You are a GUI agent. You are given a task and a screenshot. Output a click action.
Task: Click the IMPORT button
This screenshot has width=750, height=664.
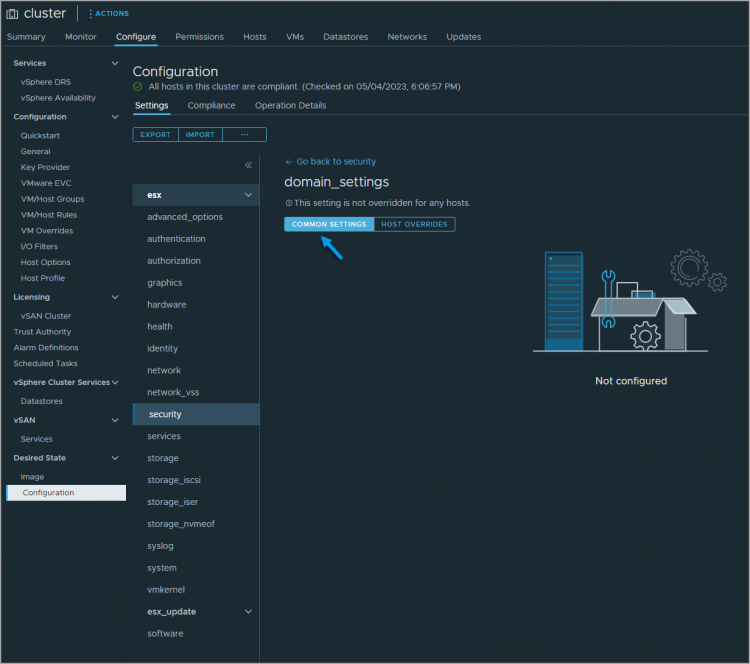pos(200,134)
